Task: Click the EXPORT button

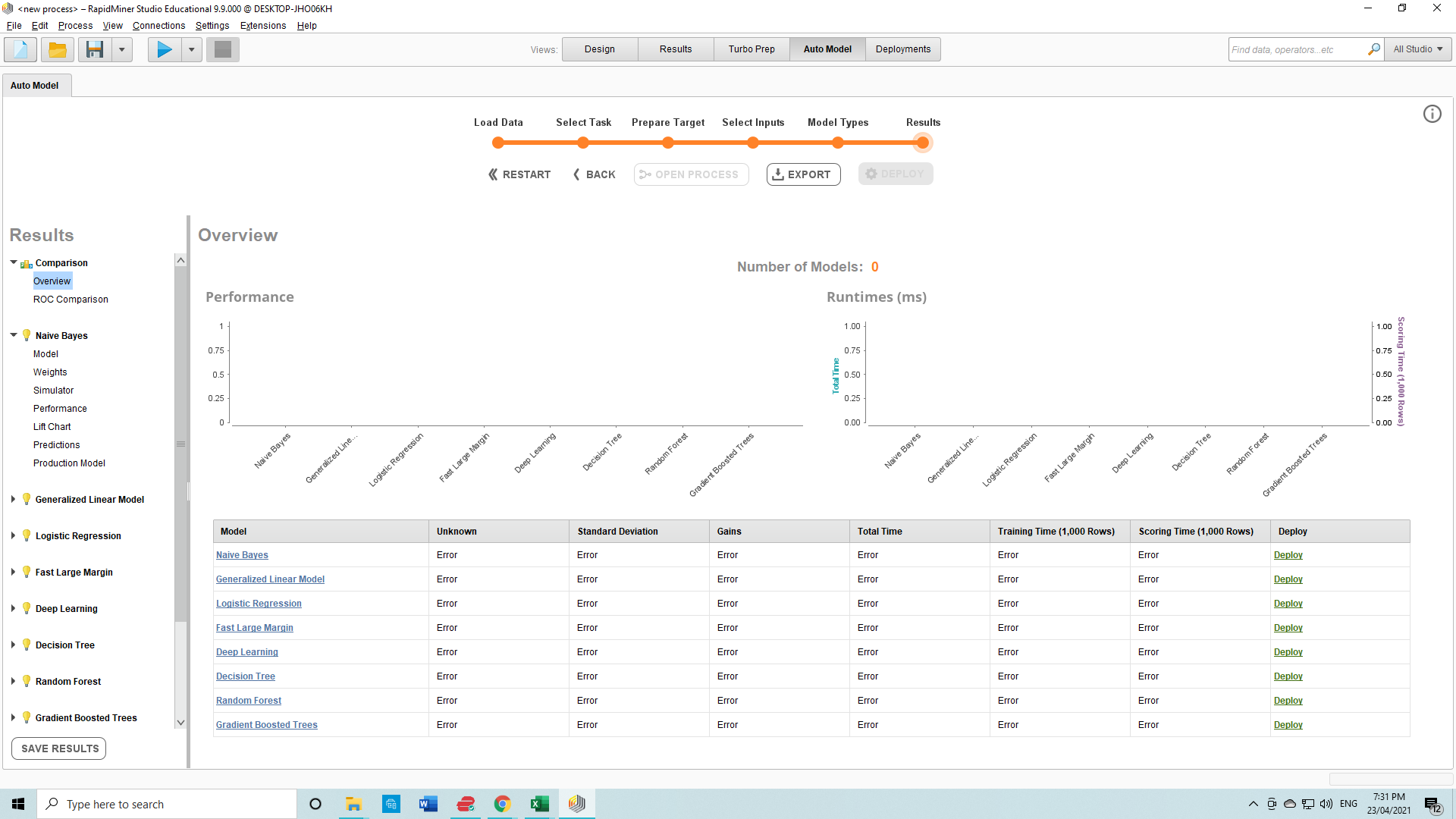Action: coord(803,174)
